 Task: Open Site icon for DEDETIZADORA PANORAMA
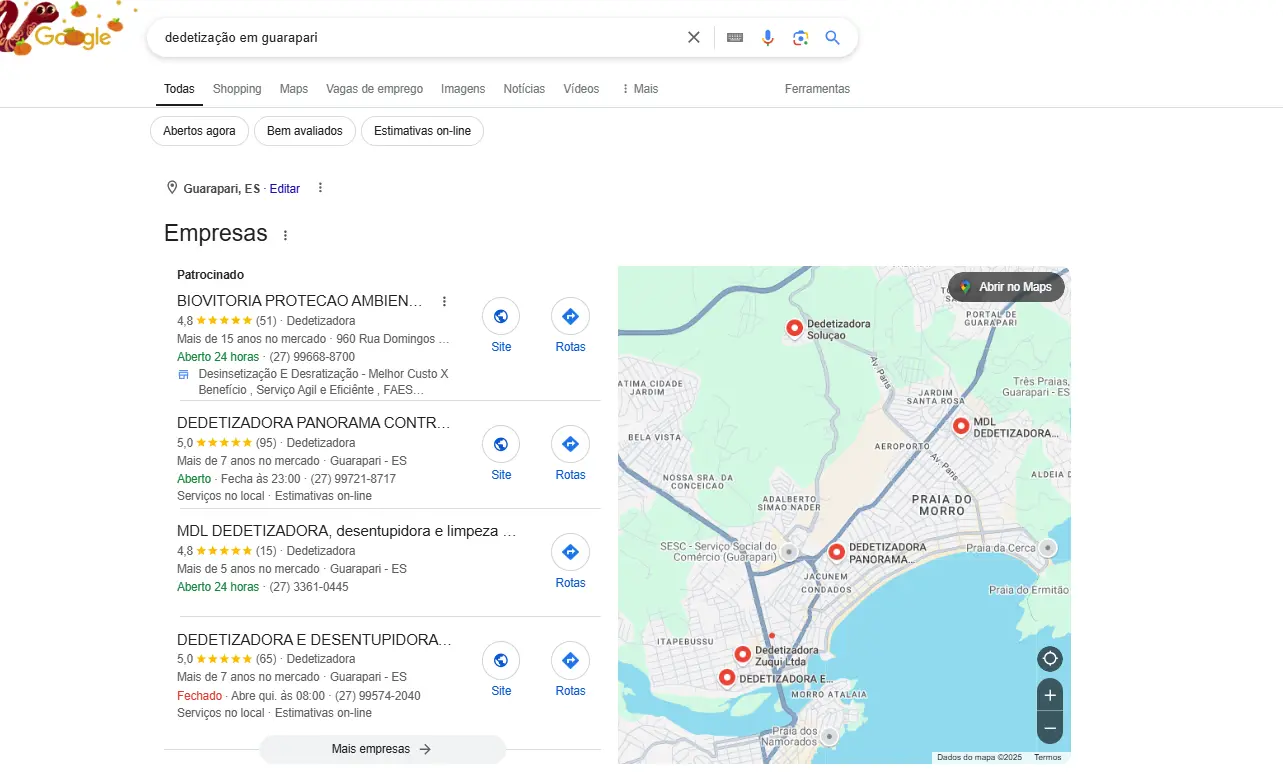click(x=501, y=445)
